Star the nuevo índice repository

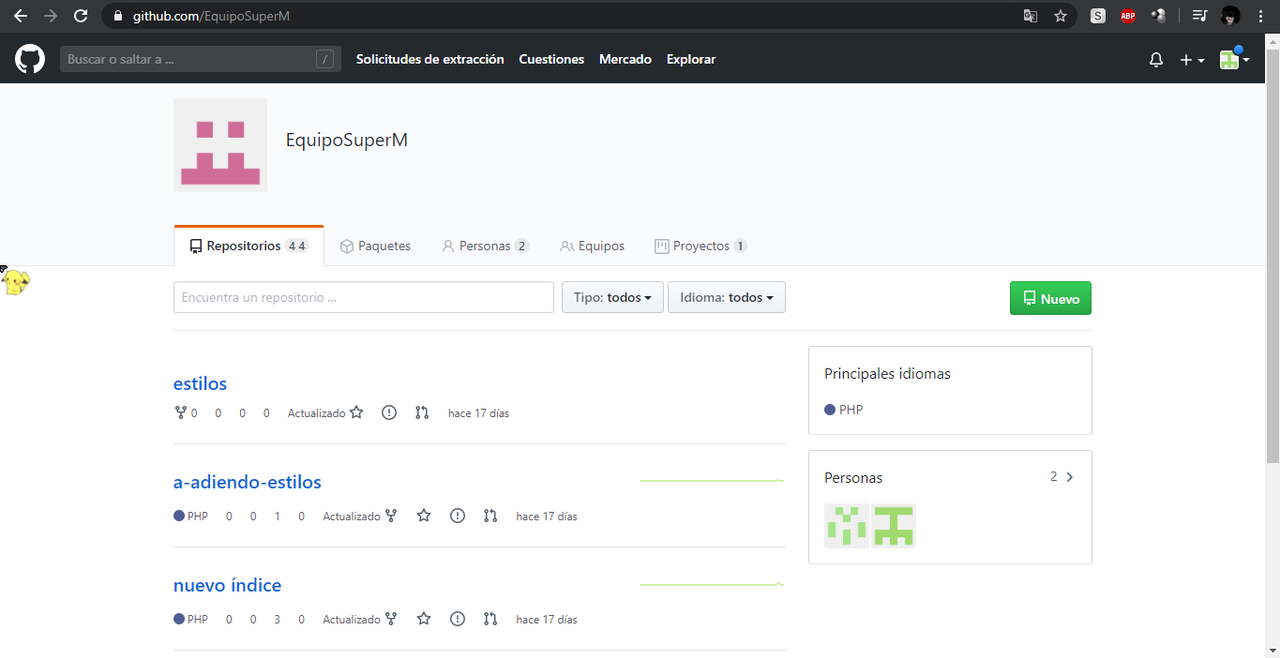(x=424, y=619)
